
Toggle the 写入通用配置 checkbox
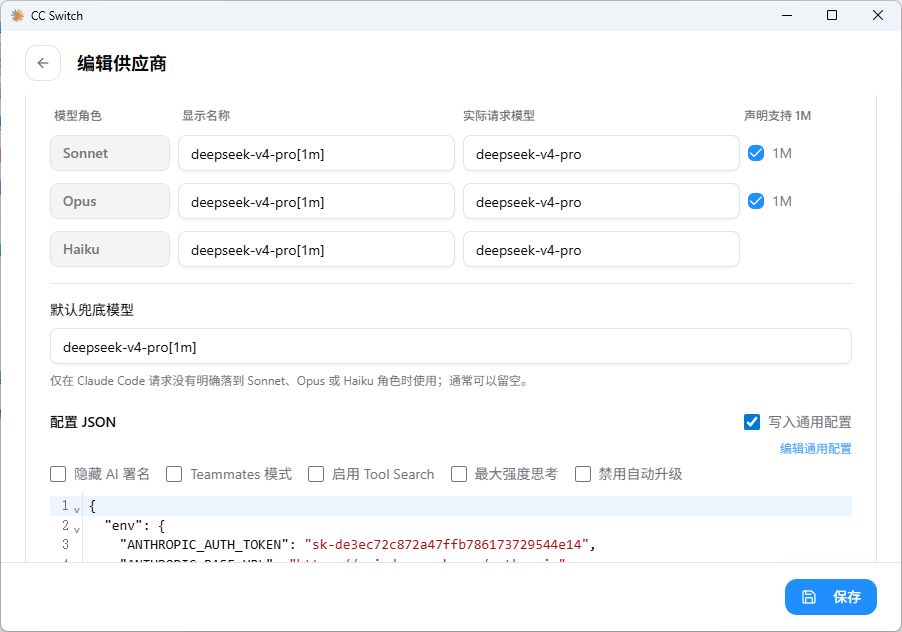pos(752,422)
